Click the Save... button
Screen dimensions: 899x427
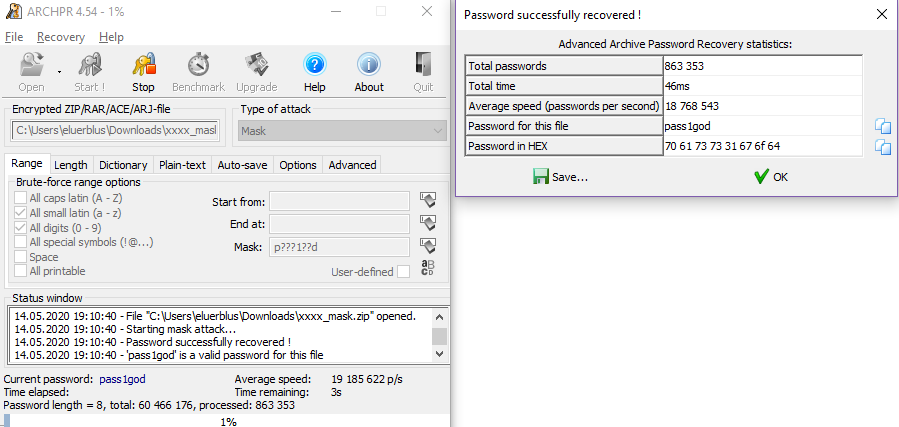560,177
